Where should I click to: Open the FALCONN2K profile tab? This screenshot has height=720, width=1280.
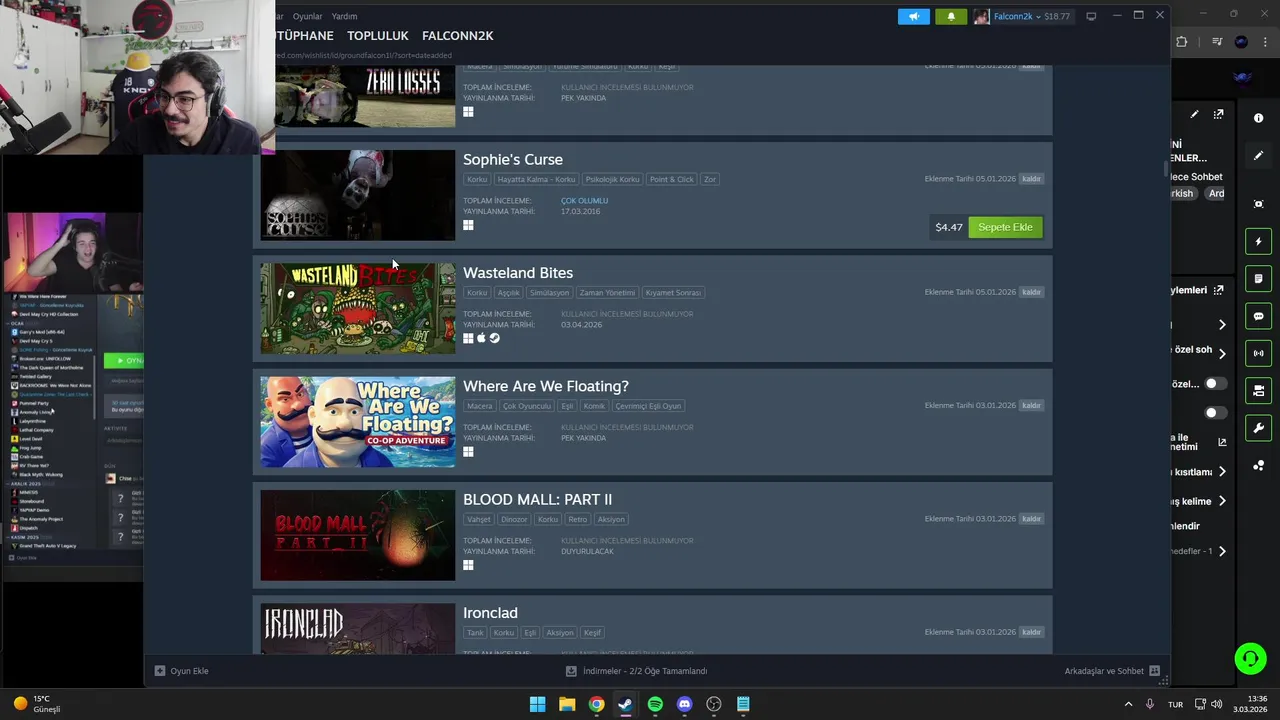pos(458,35)
